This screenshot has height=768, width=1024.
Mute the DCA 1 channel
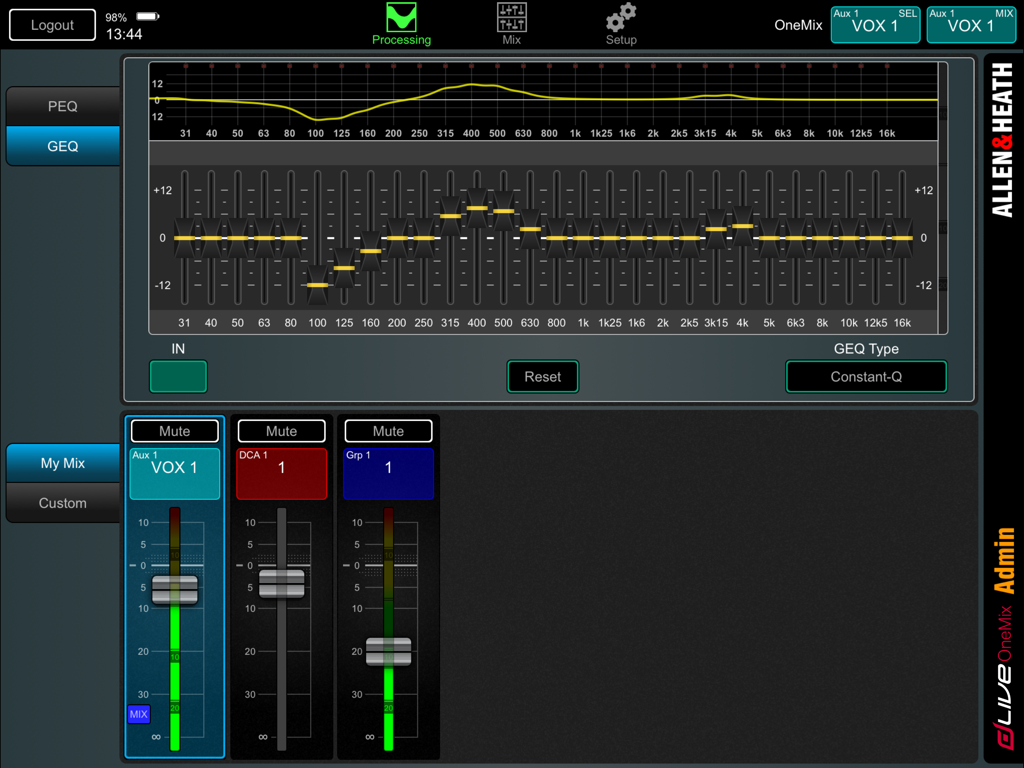[x=281, y=431]
